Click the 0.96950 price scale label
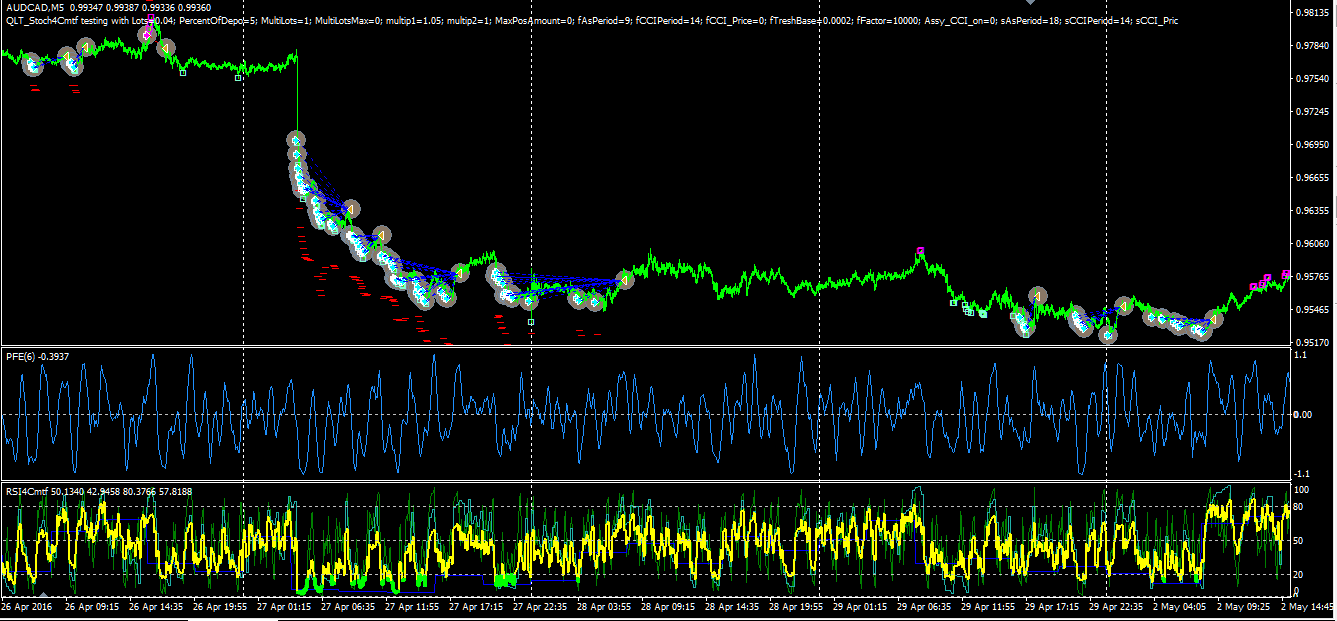The height and width of the screenshot is (621, 1337). 1310,145
